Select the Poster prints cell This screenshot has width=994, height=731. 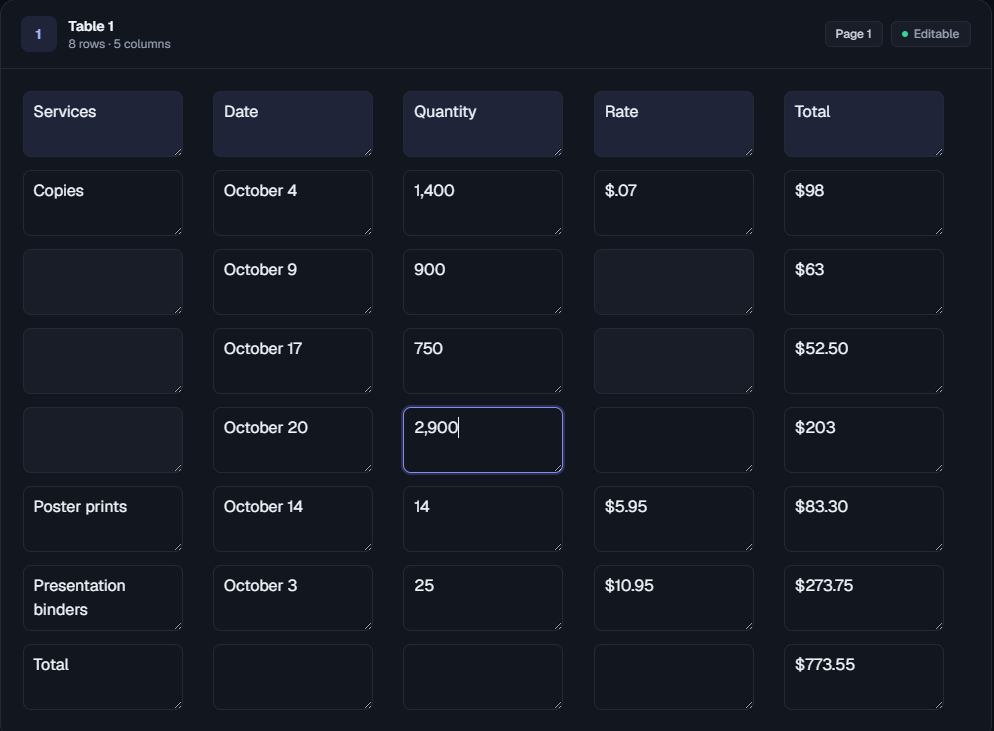tap(103, 519)
